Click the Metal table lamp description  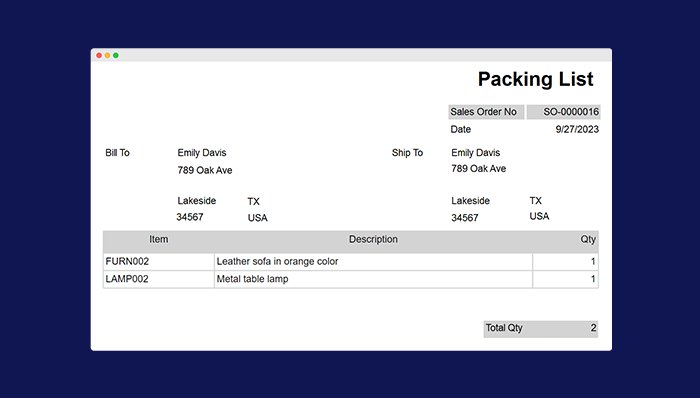(x=252, y=279)
